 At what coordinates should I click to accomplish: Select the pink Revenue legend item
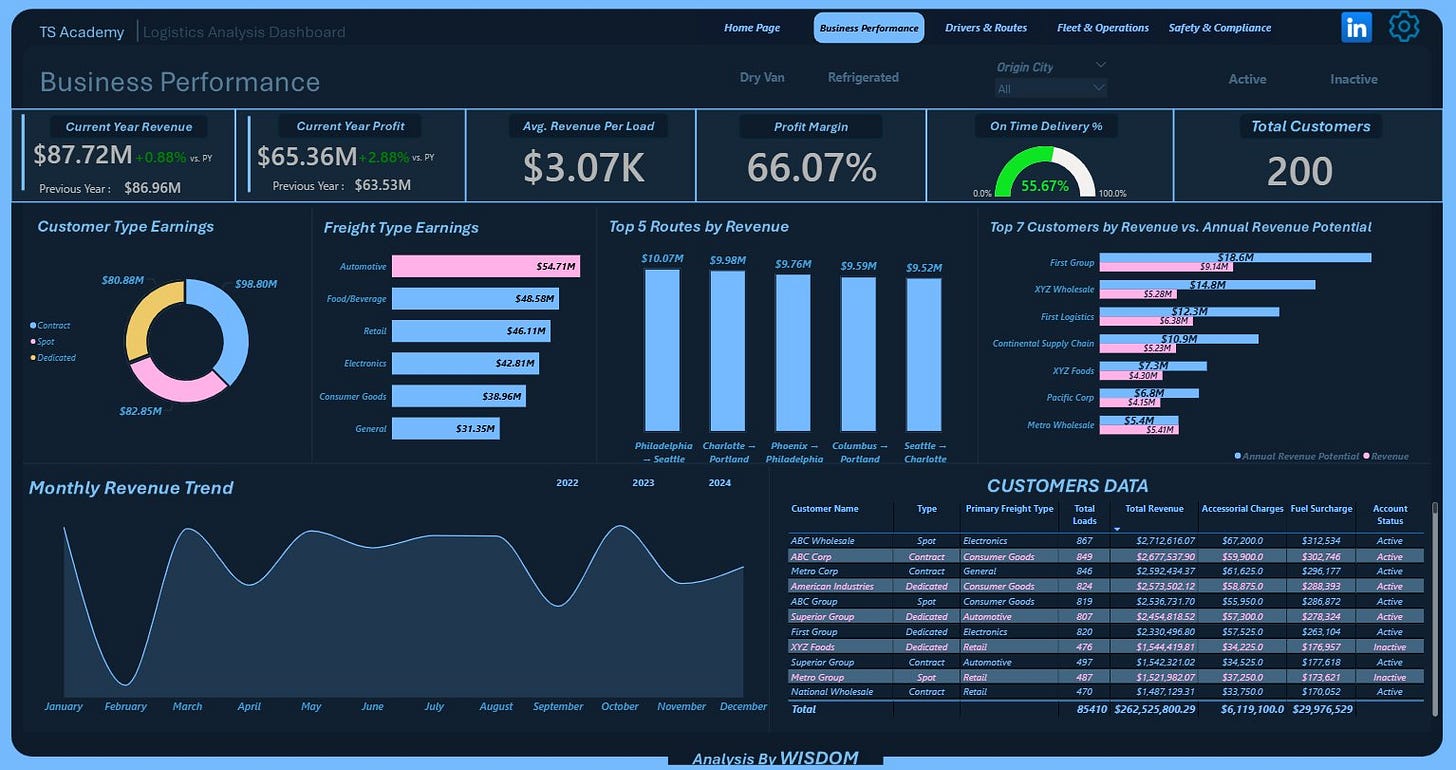pyautogui.click(x=1385, y=456)
